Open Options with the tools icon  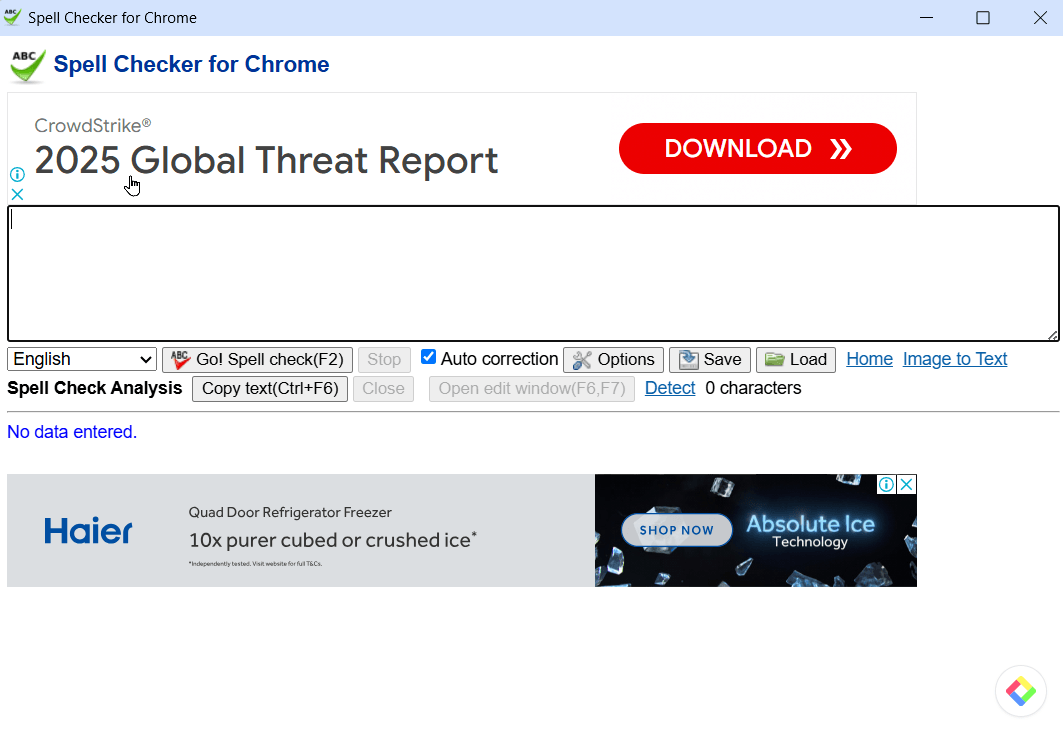(x=614, y=359)
